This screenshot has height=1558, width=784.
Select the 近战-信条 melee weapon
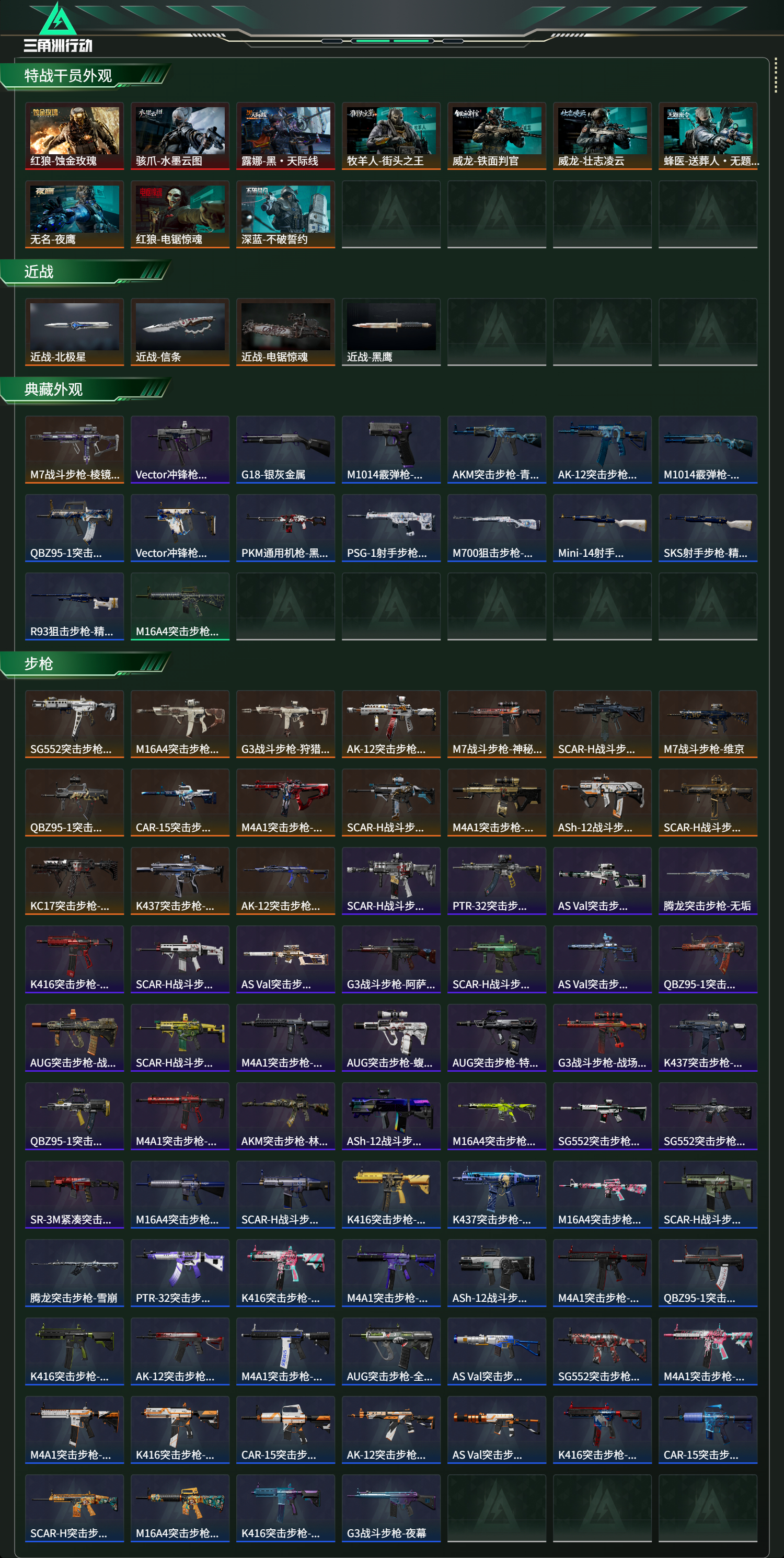pos(180,332)
